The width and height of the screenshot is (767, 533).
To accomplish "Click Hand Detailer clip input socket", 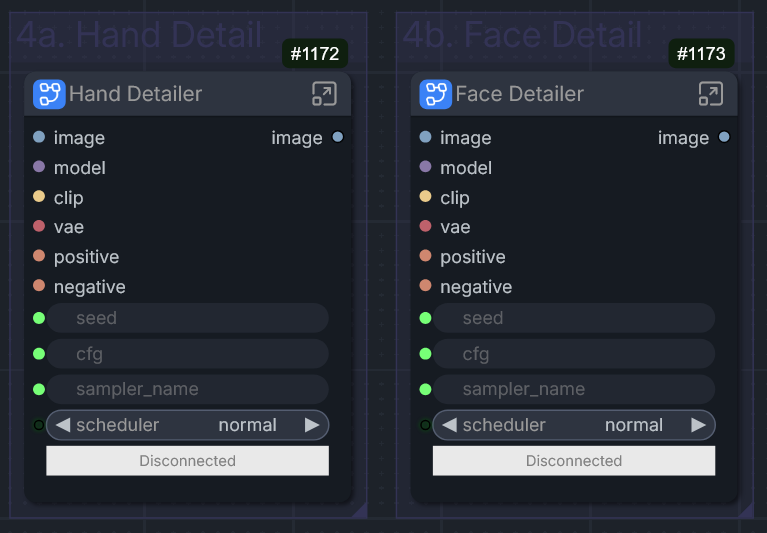I will (x=39, y=197).
